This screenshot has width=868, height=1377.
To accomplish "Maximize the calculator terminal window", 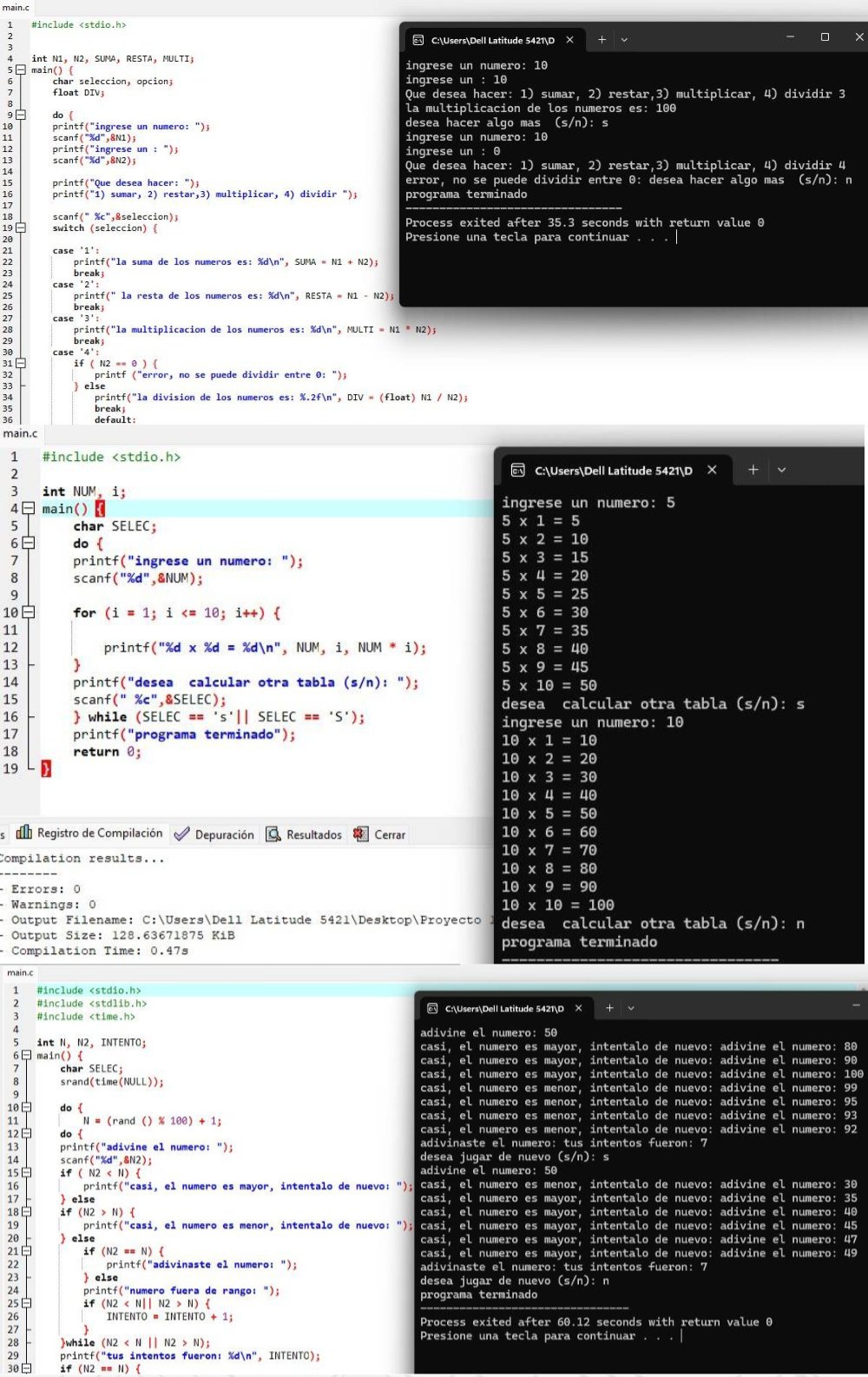I will coord(825,37).
